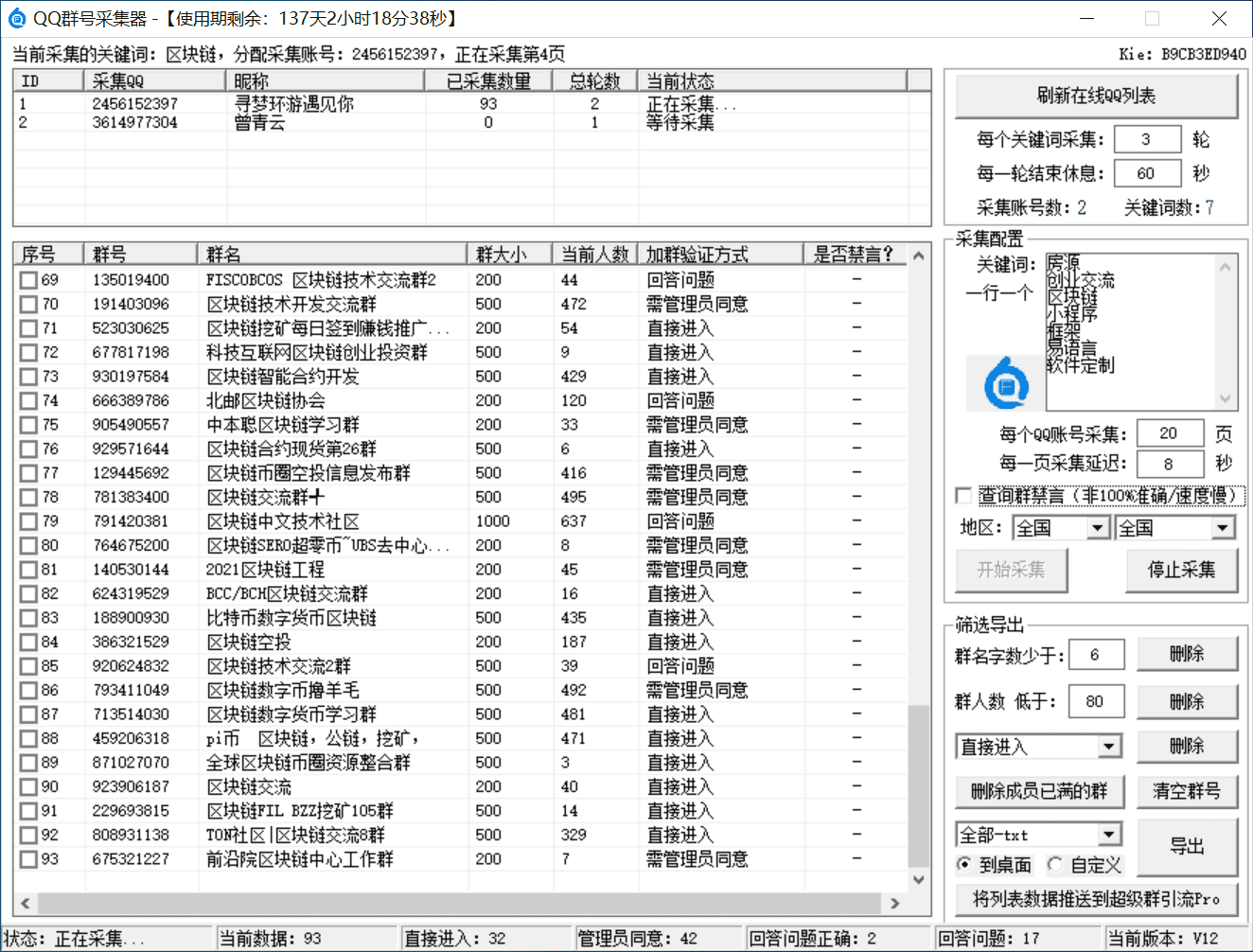Click group name 前沿院区块链中心工作群
The width and height of the screenshot is (1253, 952).
[x=300, y=859]
